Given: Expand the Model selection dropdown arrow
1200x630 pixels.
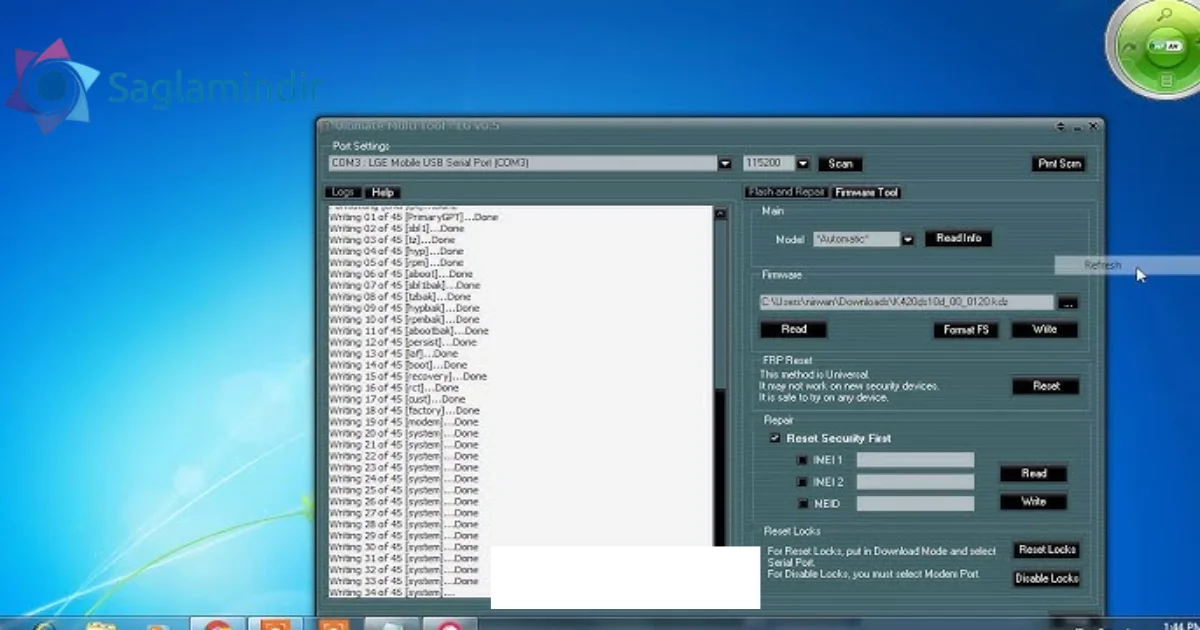Looking at the screenshot, I should point(908,240).
